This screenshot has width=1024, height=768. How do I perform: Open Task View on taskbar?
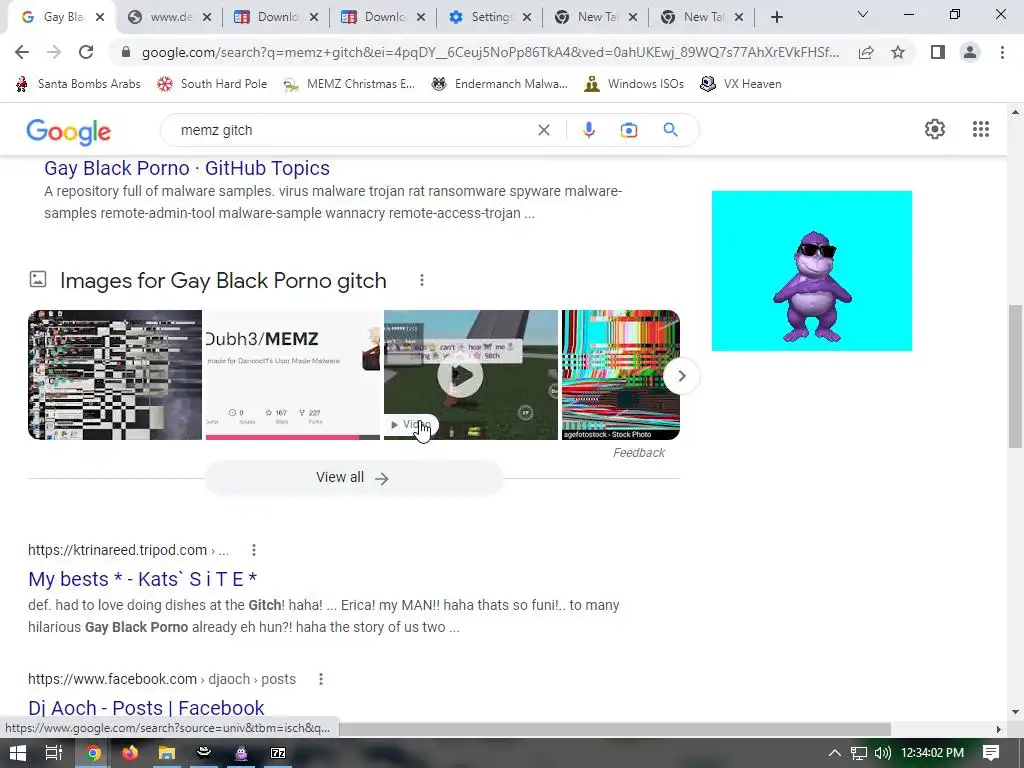point(54,754)
